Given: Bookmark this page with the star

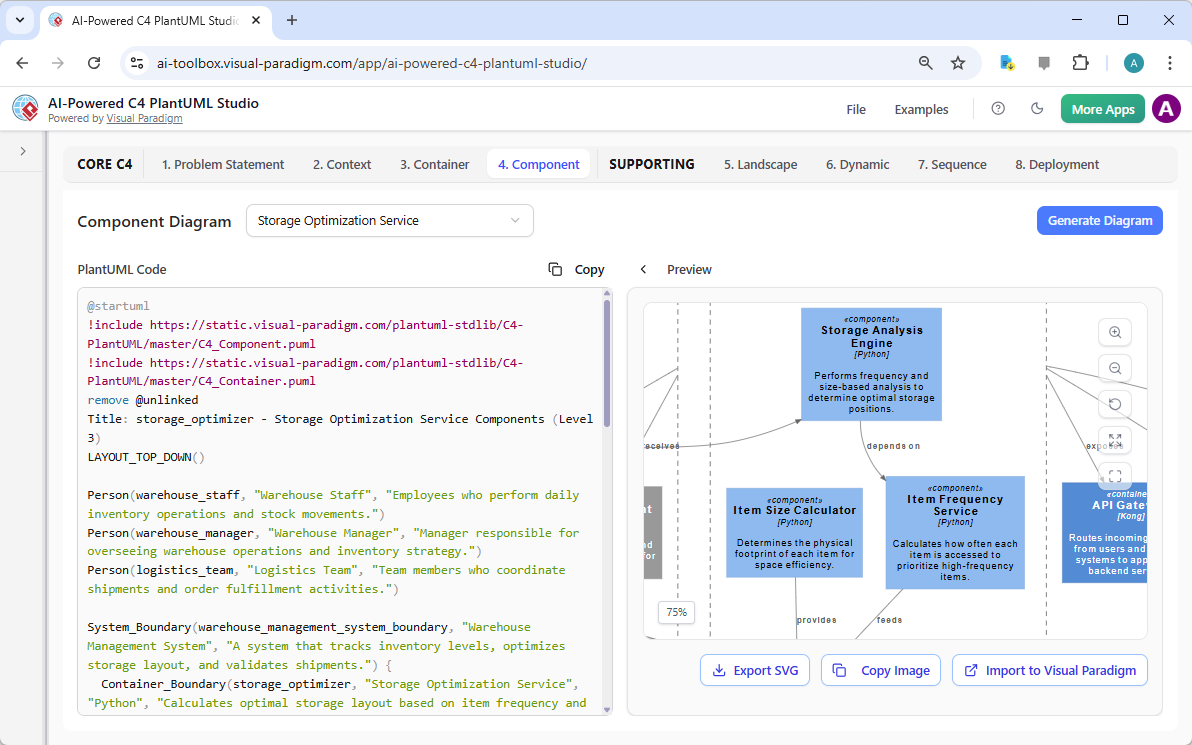Looking at the screenshot, I should [958, 62].
